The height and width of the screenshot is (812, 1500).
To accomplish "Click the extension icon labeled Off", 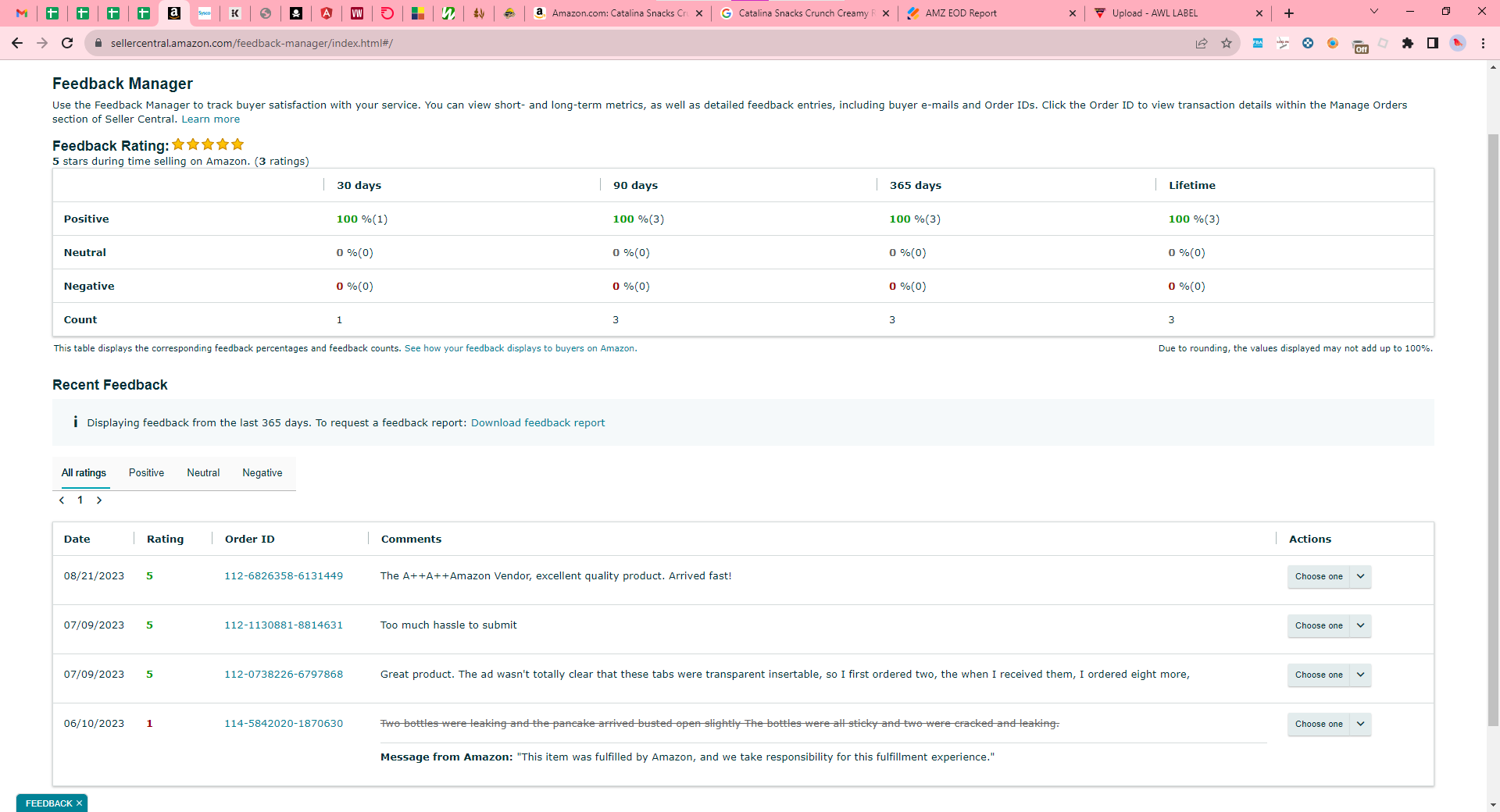I will [1359, 45].
